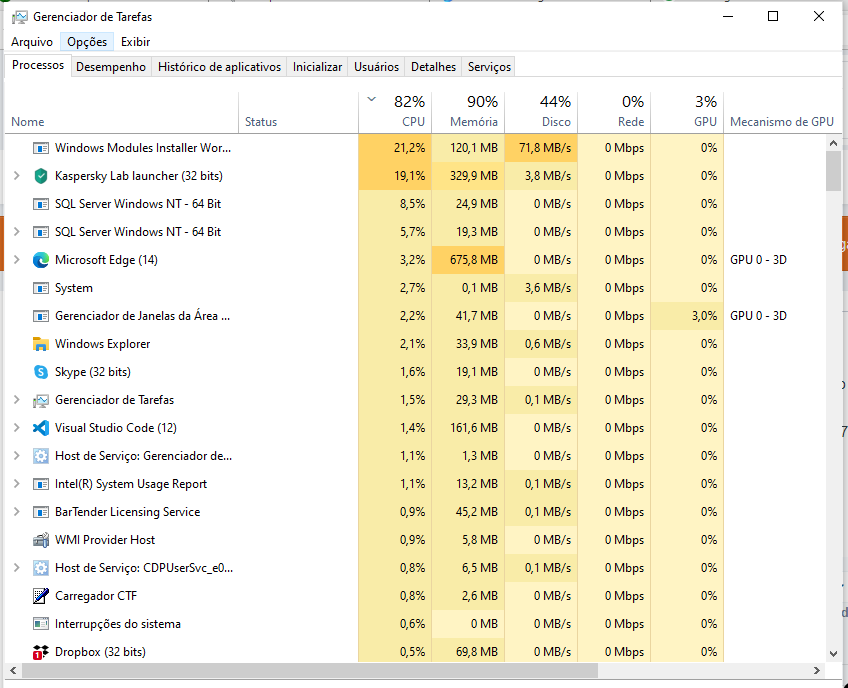Screen dimensions: 848x688
Task: Click the Gerenciador de Tarefas process row icon
Action: [x=41, y=400]
